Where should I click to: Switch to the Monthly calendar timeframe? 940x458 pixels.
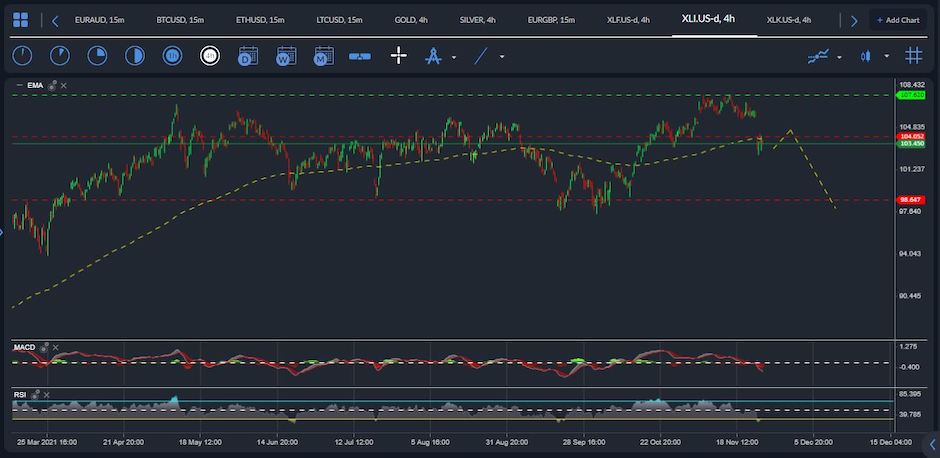pos(324,56)
